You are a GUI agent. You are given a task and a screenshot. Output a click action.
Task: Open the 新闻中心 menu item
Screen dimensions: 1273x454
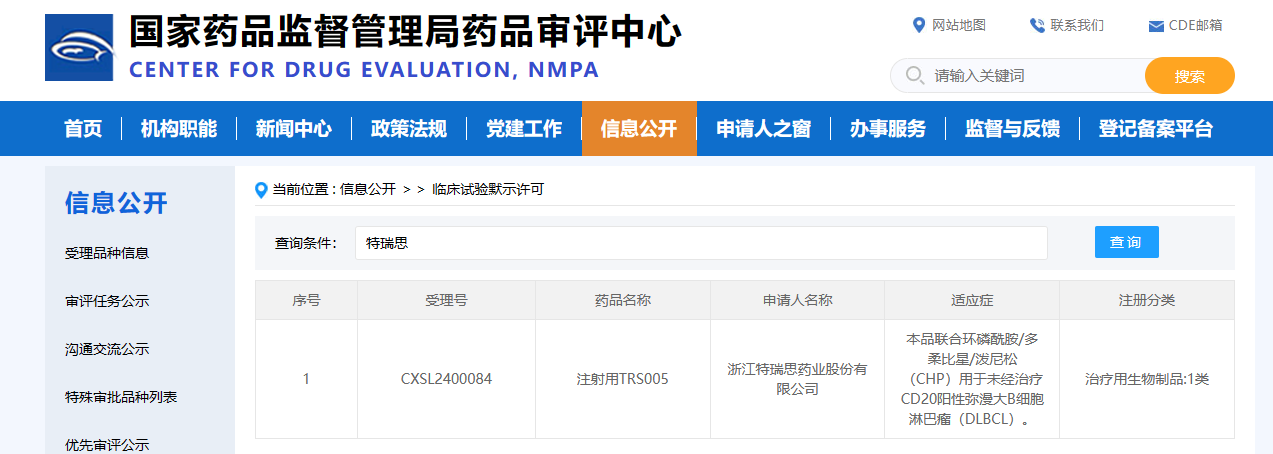point(294,128)
